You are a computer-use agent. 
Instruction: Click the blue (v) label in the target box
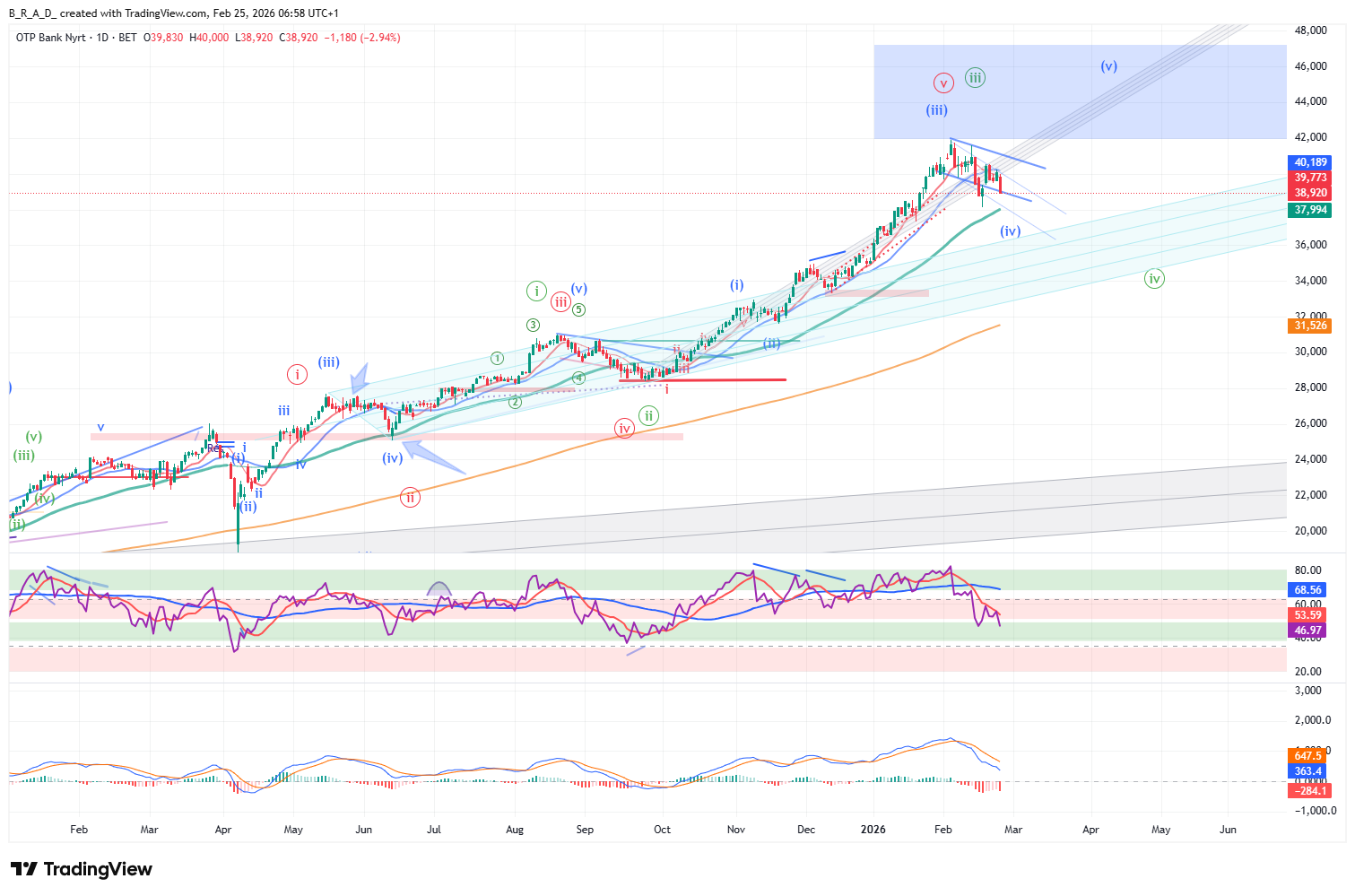(x=1109, y=66)
